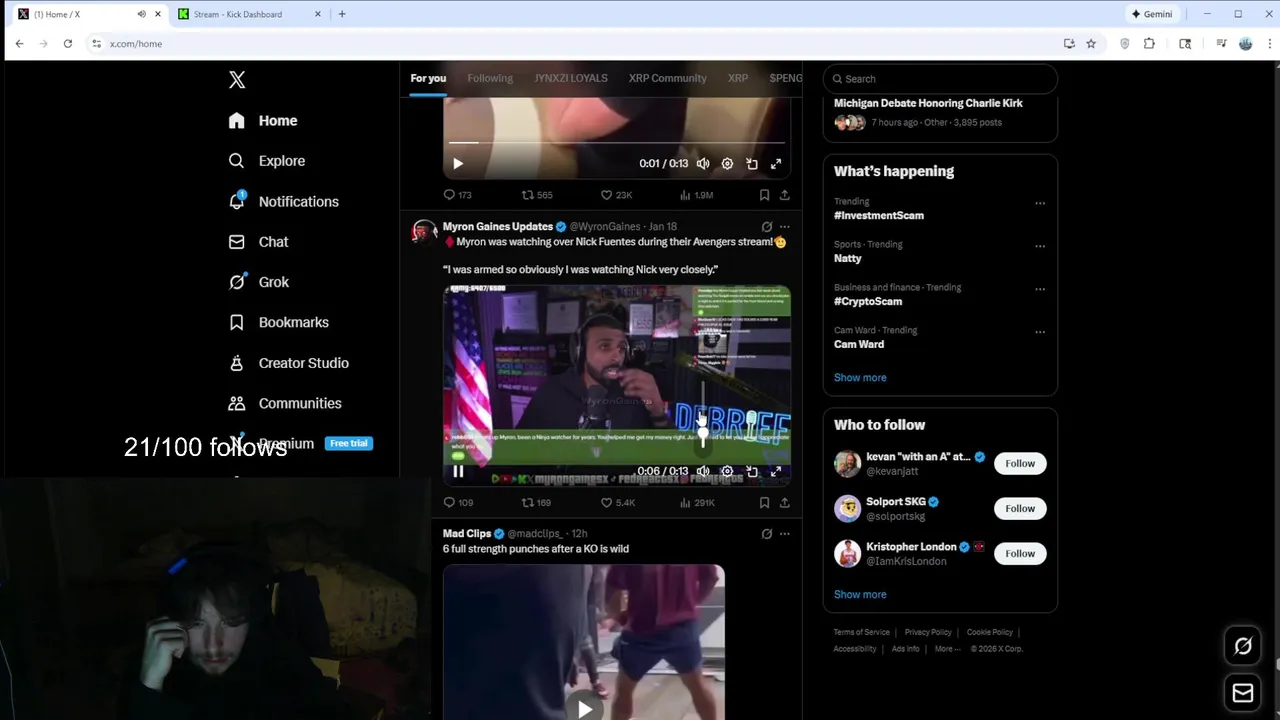Image resolution: width=1280 pixels, height=720 pixels.
Task: Open Grok icon on Myron Gaines post
Action: click(x=767, y=227)
